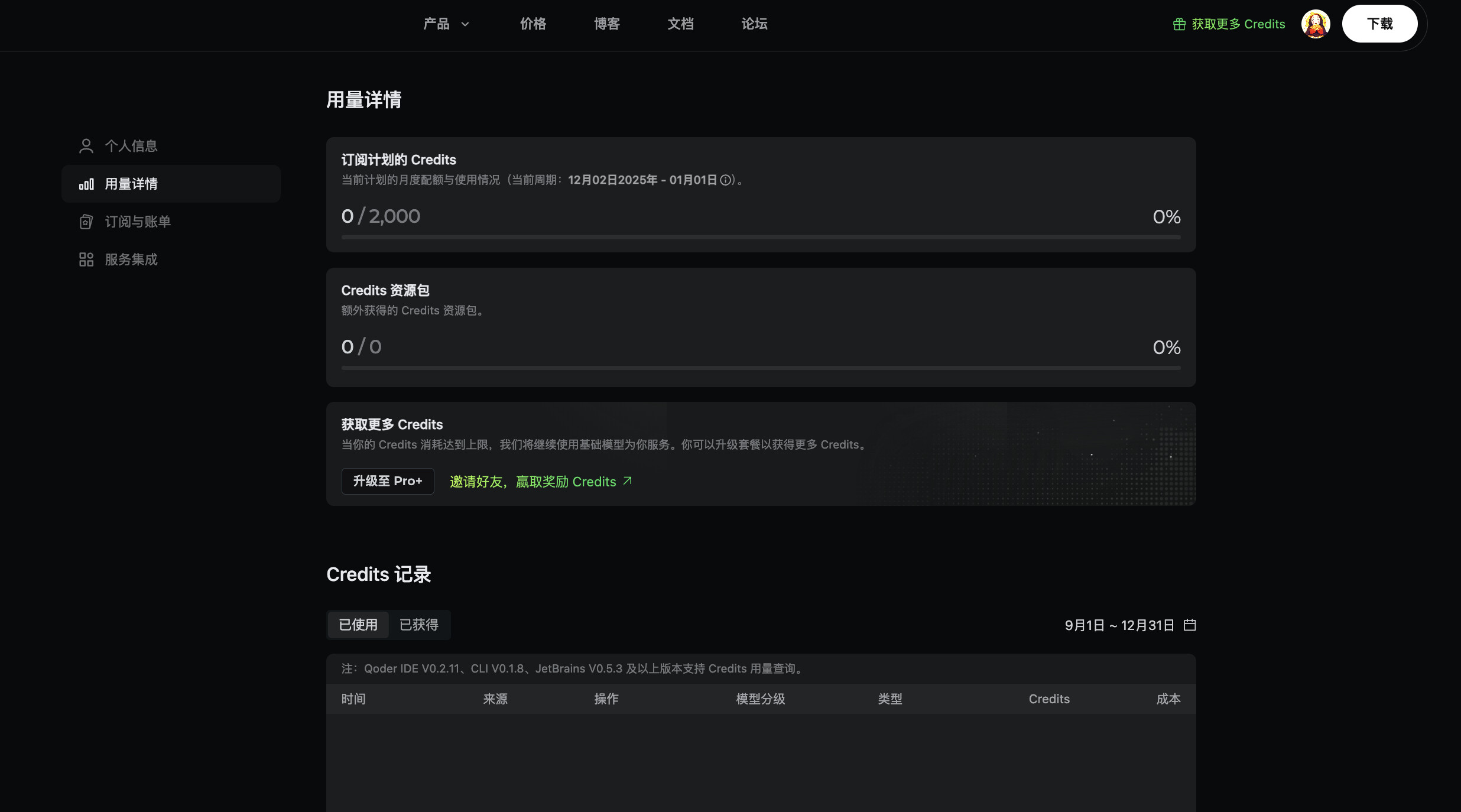This screenshot has height=812, width=1461.
Task: Click the Credits column header
Action: click(x=1048, y=699)
